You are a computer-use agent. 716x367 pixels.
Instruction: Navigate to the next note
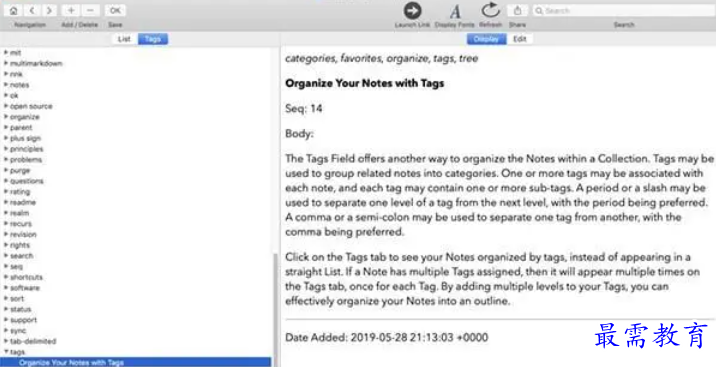coord(49,10)
